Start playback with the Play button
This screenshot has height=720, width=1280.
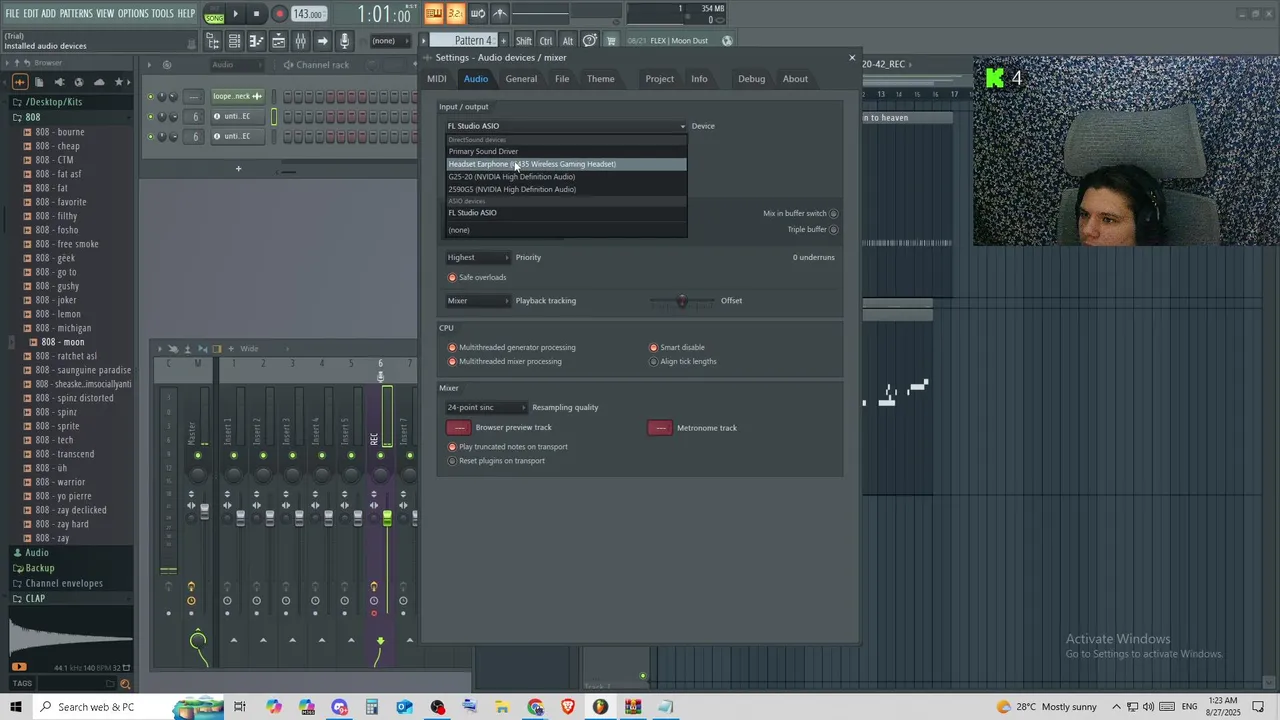236,14
